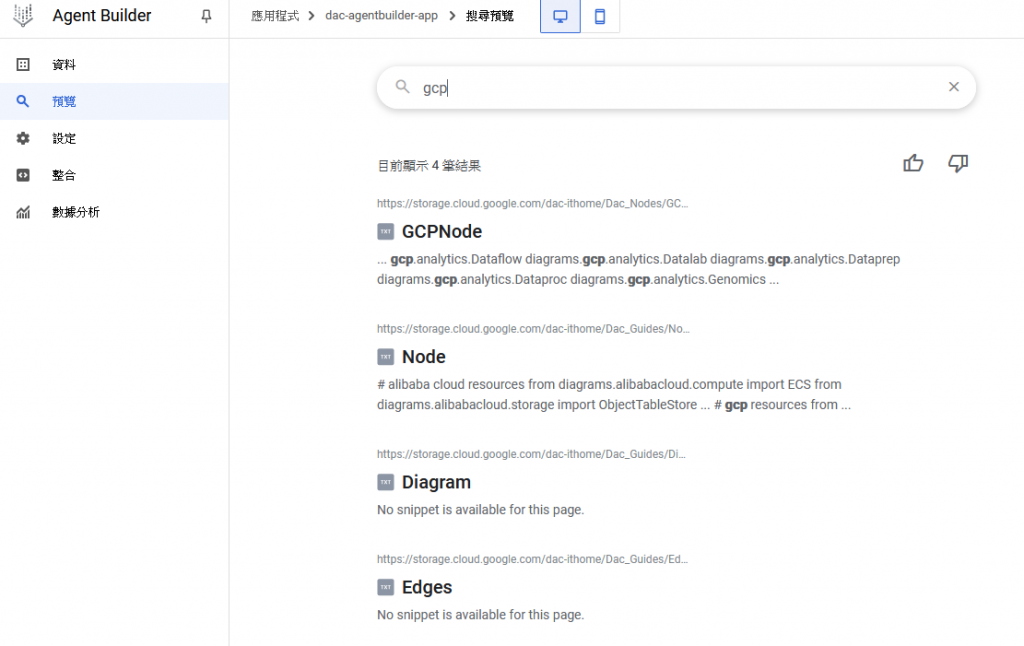
Task: Open the 整合 menu item
Action: click(114, 175)
